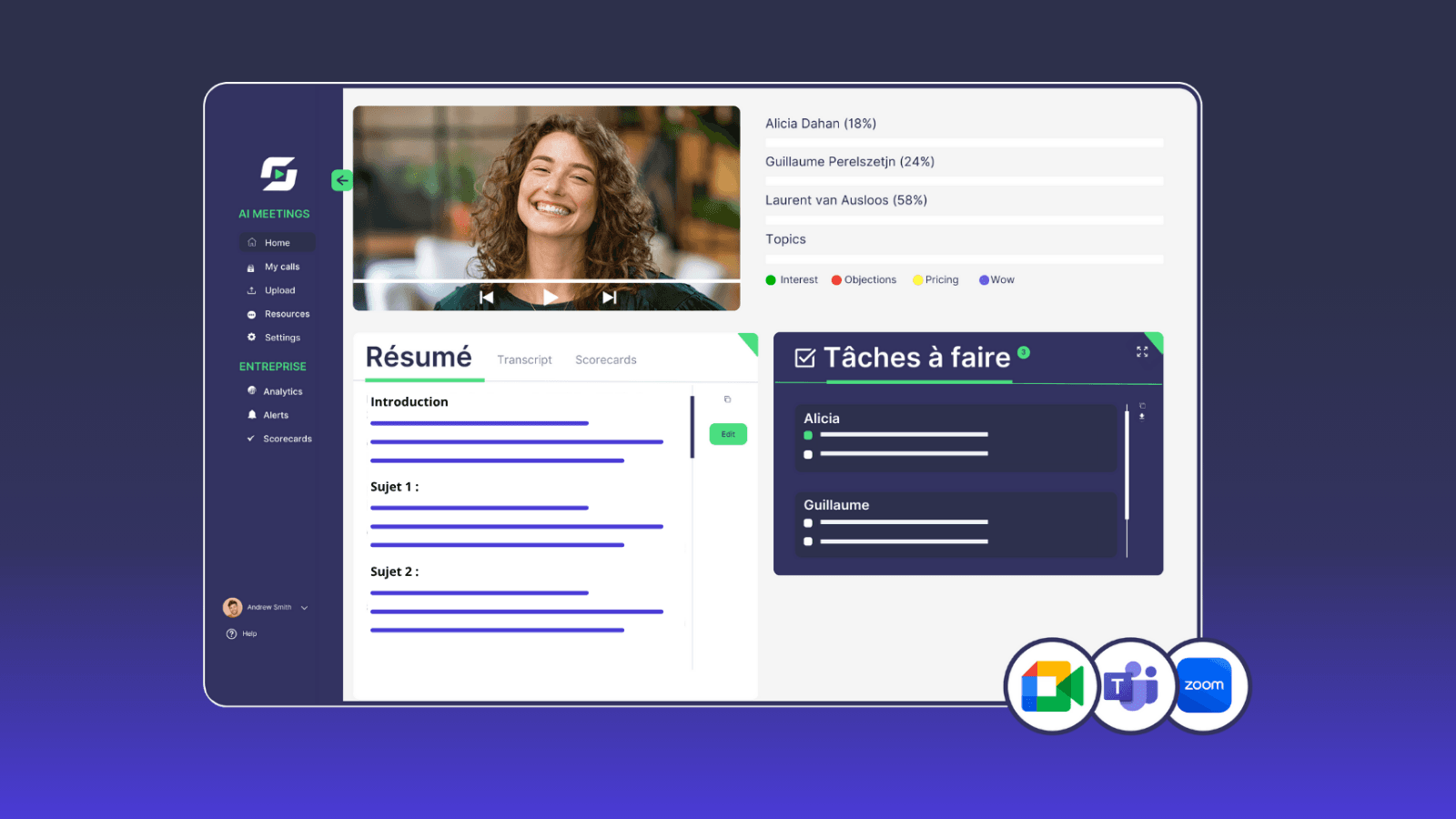Tick Guillaume's first task checkbox
Screen dimensions: 1456x819
point(808,523)
